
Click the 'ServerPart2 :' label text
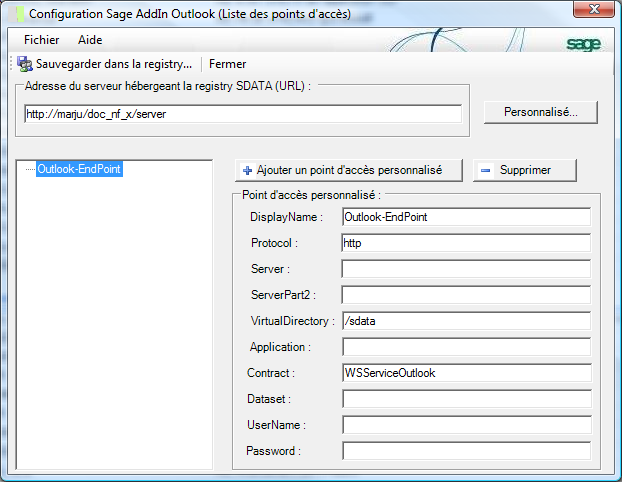[x=283, y=295]
